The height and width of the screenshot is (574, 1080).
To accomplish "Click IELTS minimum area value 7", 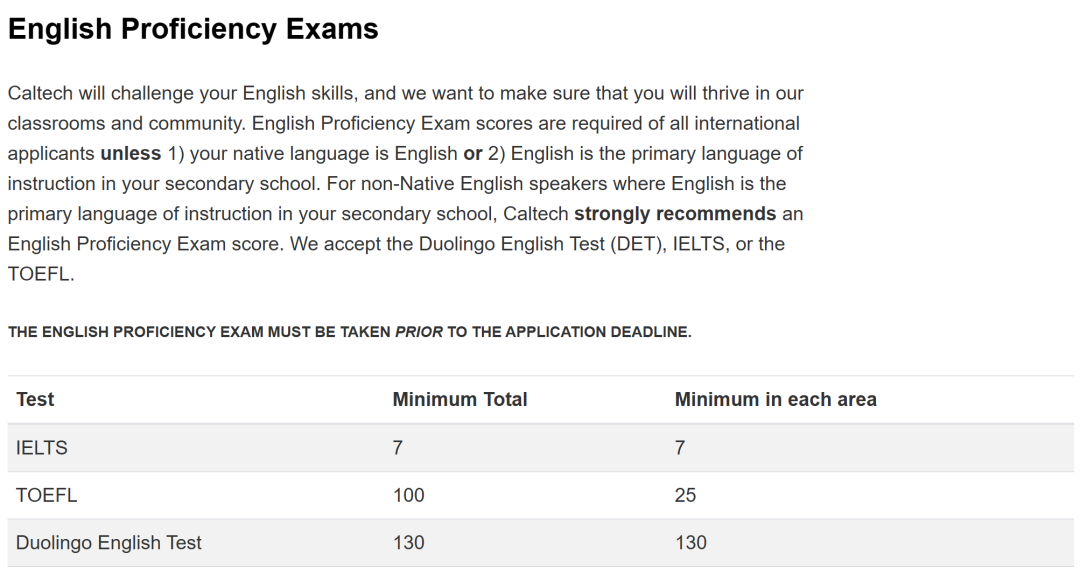I will point(680,448).
